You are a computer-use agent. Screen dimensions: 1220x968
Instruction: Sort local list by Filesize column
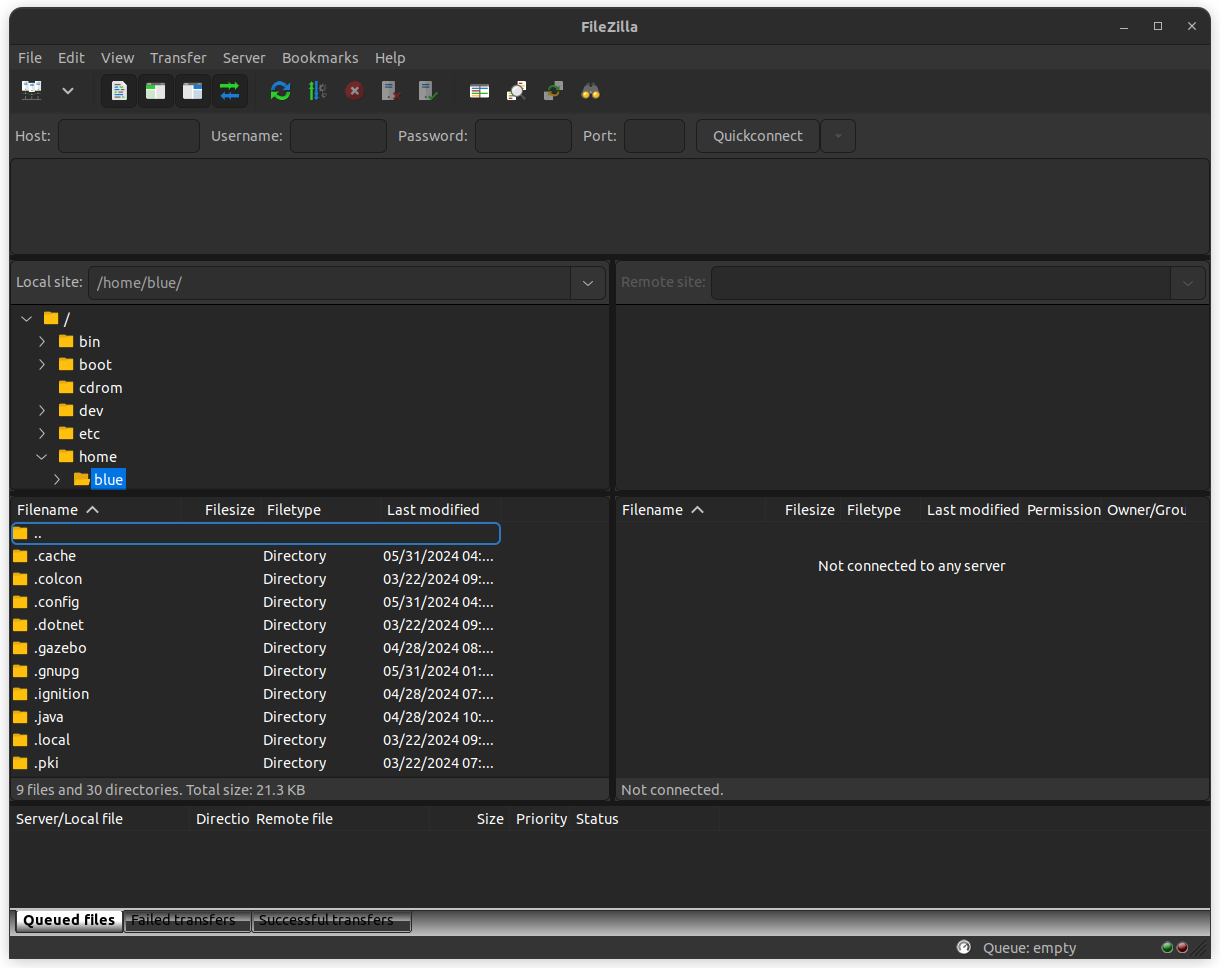220,510
